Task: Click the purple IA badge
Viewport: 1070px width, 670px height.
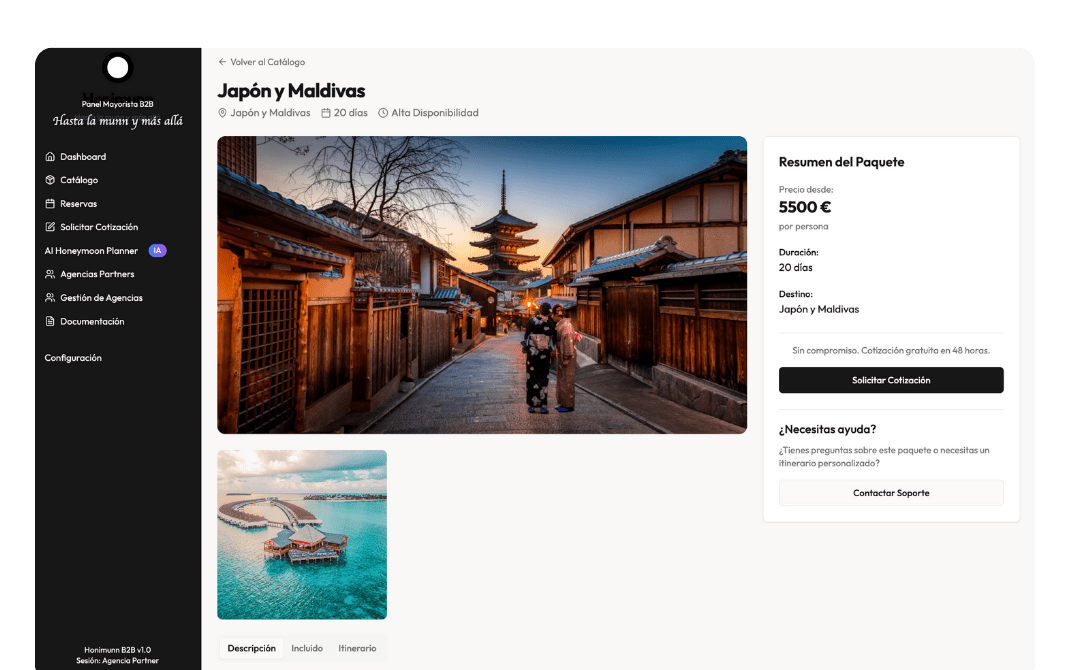Action: tap(157, 251)
